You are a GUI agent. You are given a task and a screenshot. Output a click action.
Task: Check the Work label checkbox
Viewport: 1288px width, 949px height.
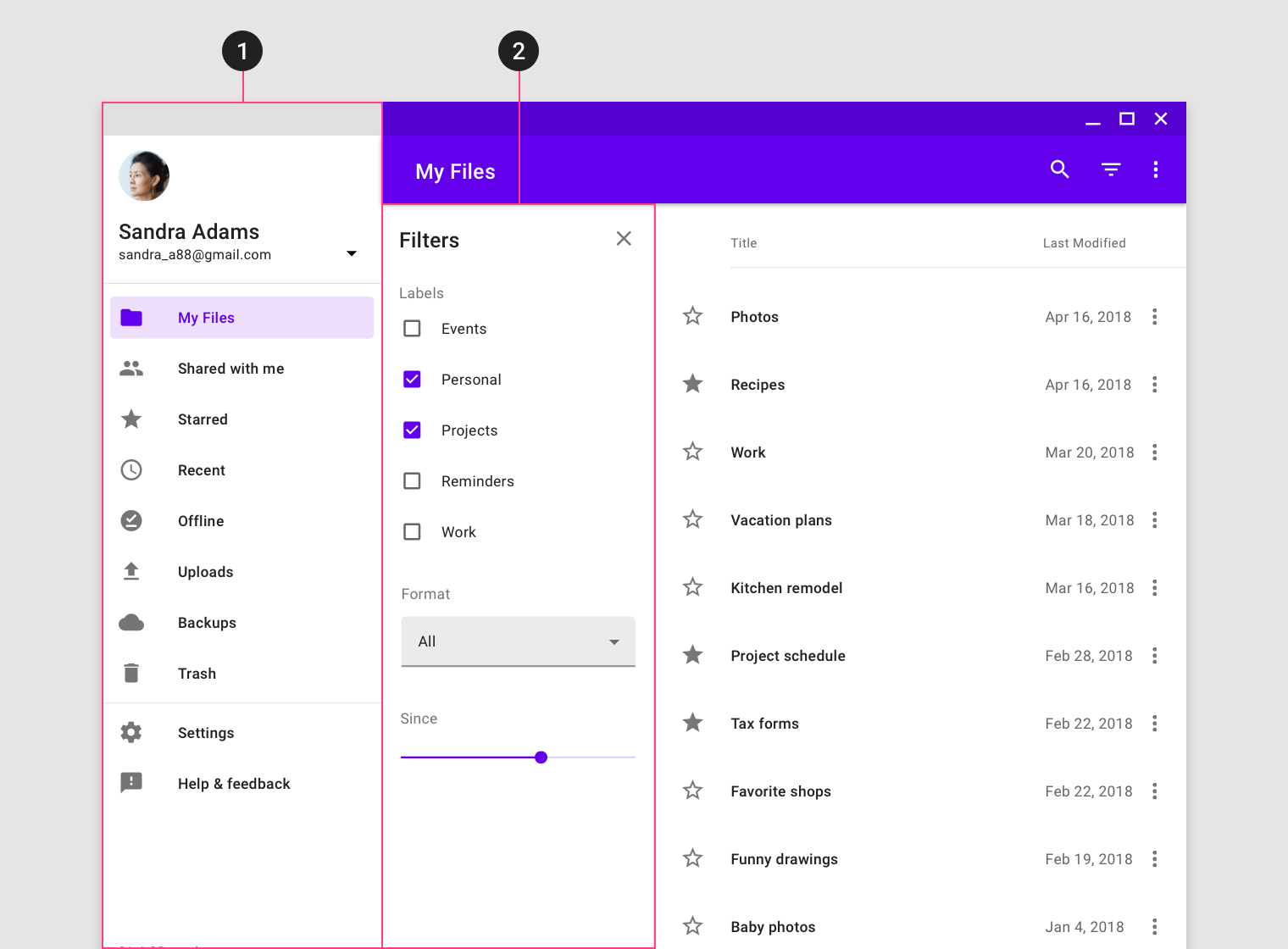[412, 531]
